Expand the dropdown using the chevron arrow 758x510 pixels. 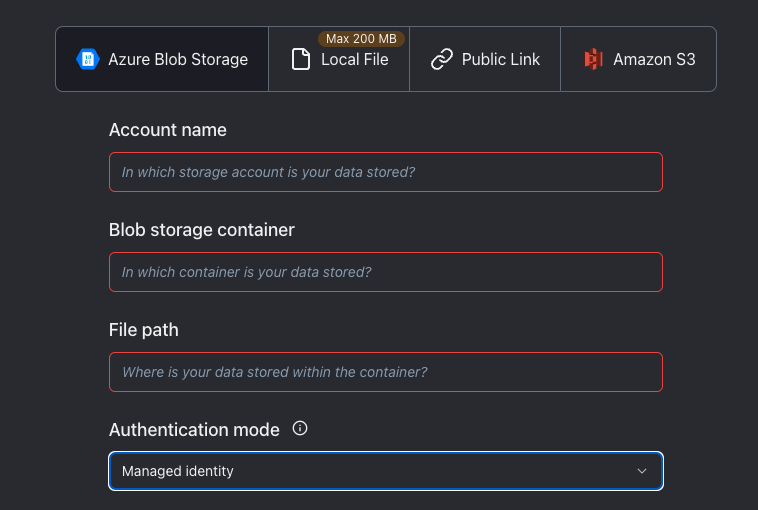click(x=642, y=471)
